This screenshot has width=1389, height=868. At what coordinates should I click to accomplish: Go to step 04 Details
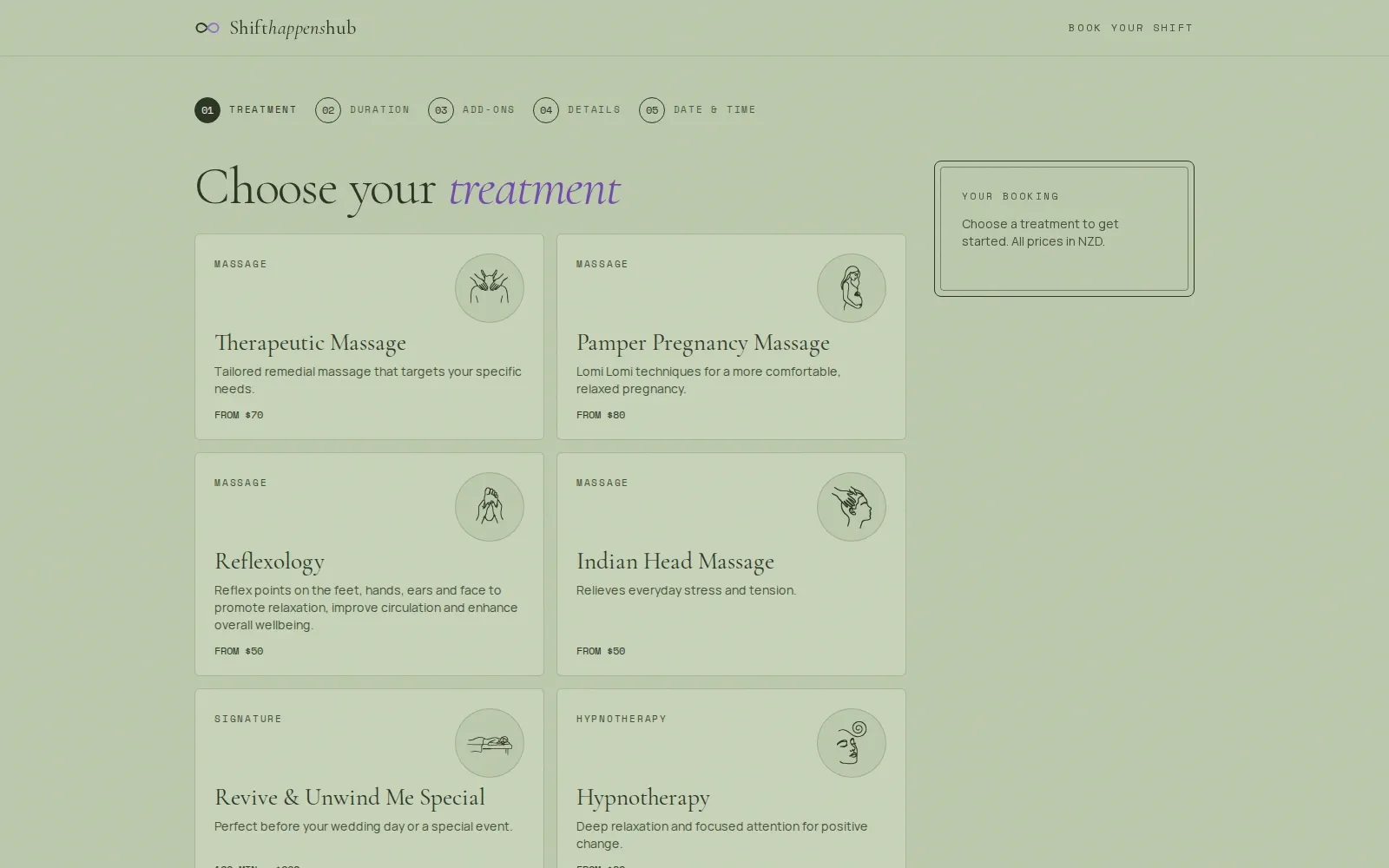coord(577,110)
